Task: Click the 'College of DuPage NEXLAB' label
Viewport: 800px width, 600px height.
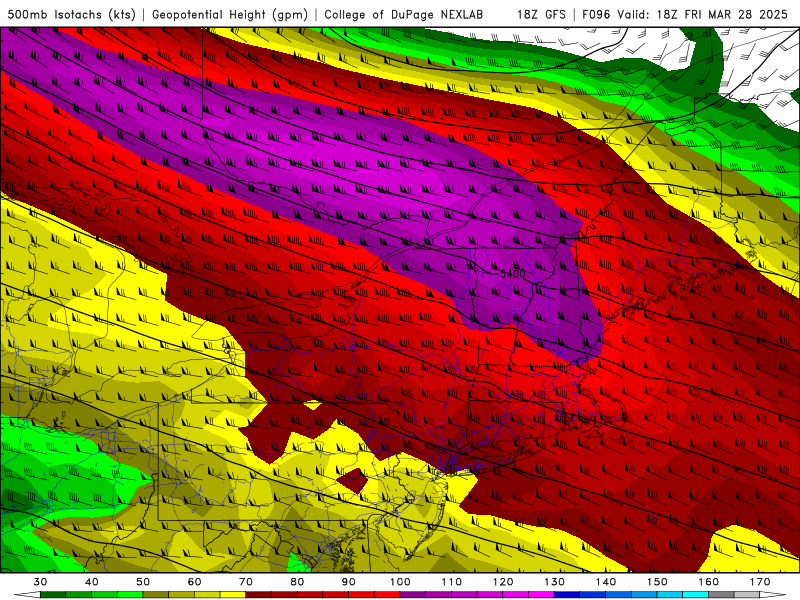Action: point(404,15)
